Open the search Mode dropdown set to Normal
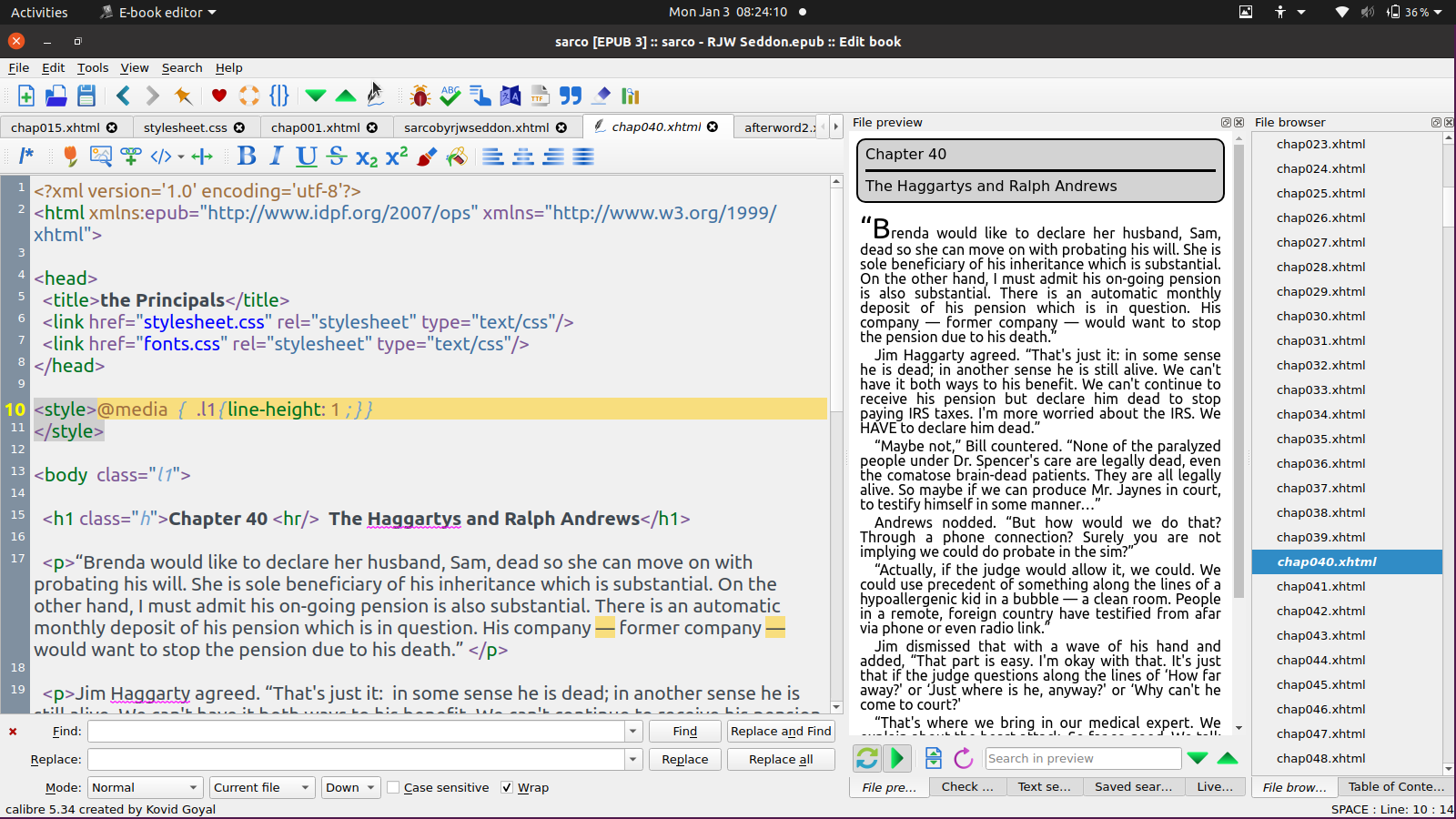 click(x=145, y=788)
